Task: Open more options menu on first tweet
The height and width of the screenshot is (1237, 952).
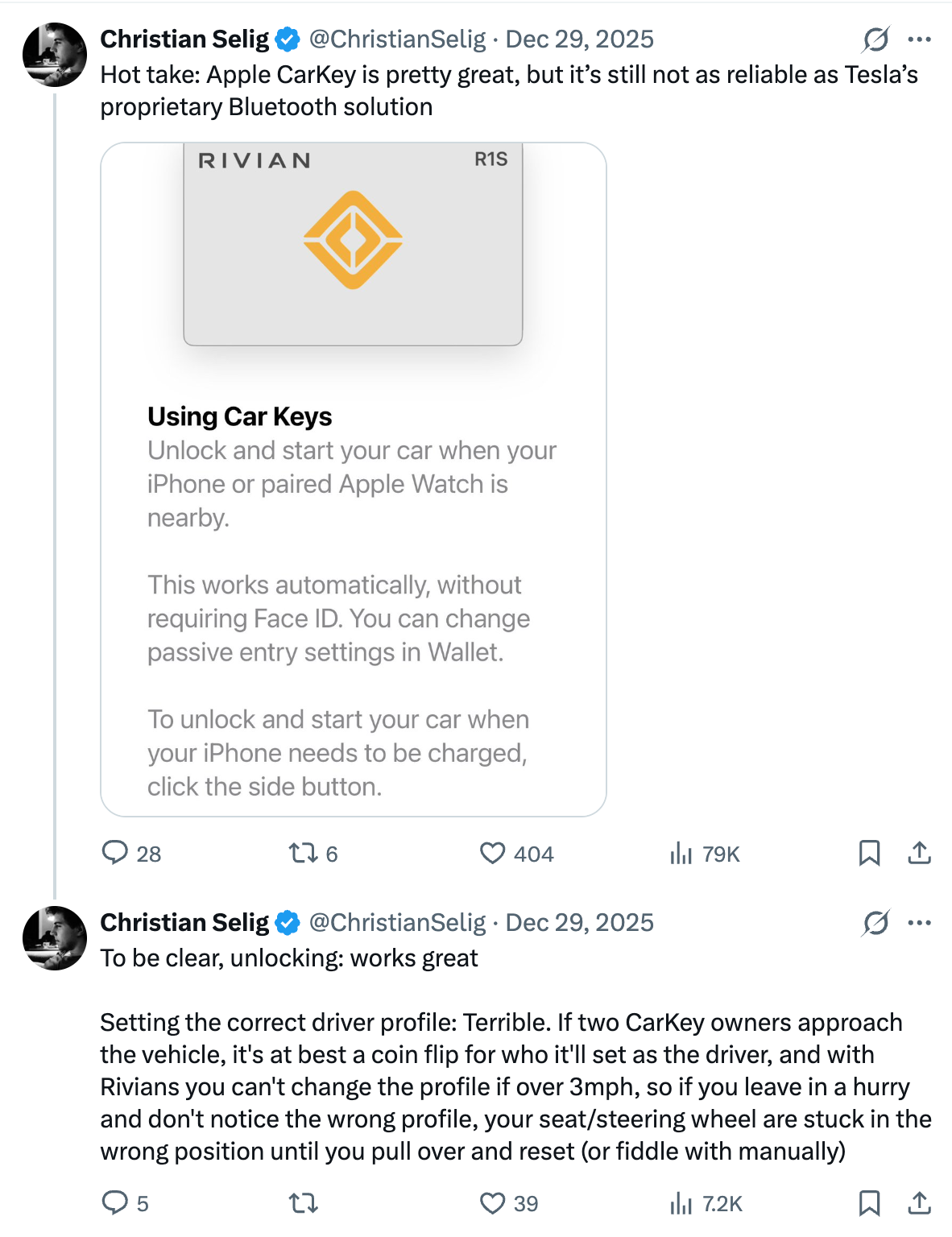Action: (919, 39)
